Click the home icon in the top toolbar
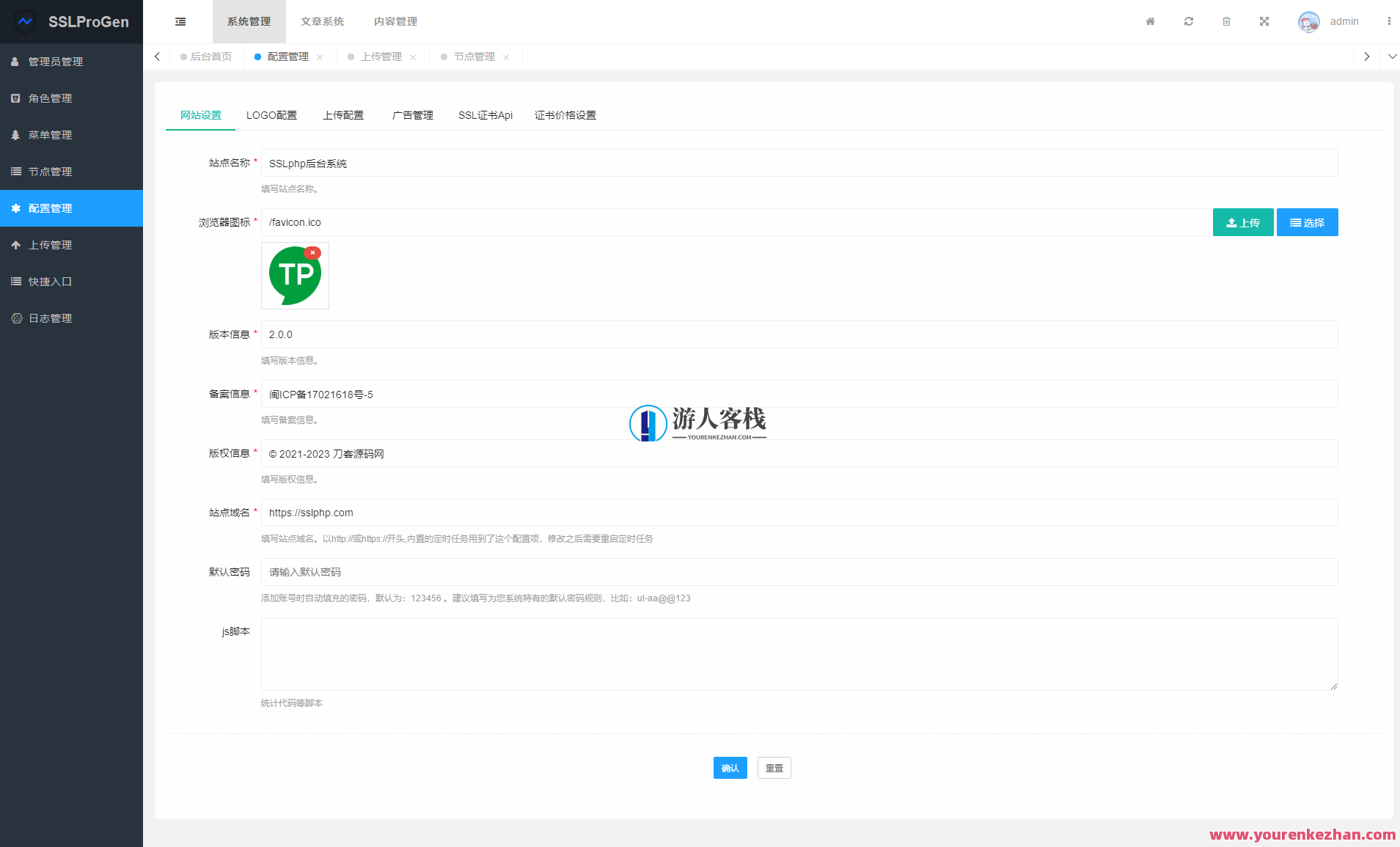Viewport: 1400px width, 847px height. (x=1150, y=21)
